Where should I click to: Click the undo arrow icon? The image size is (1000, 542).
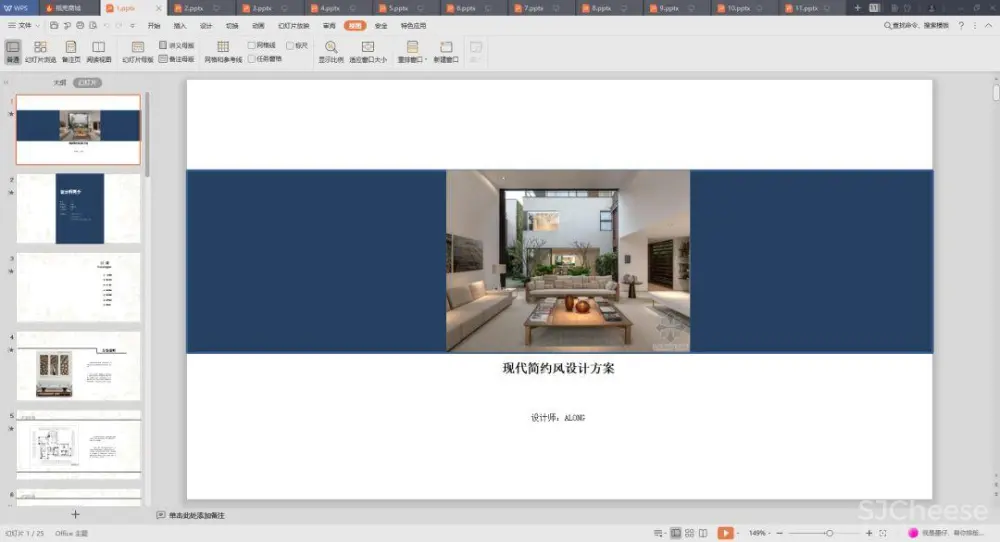coord(107,26)
